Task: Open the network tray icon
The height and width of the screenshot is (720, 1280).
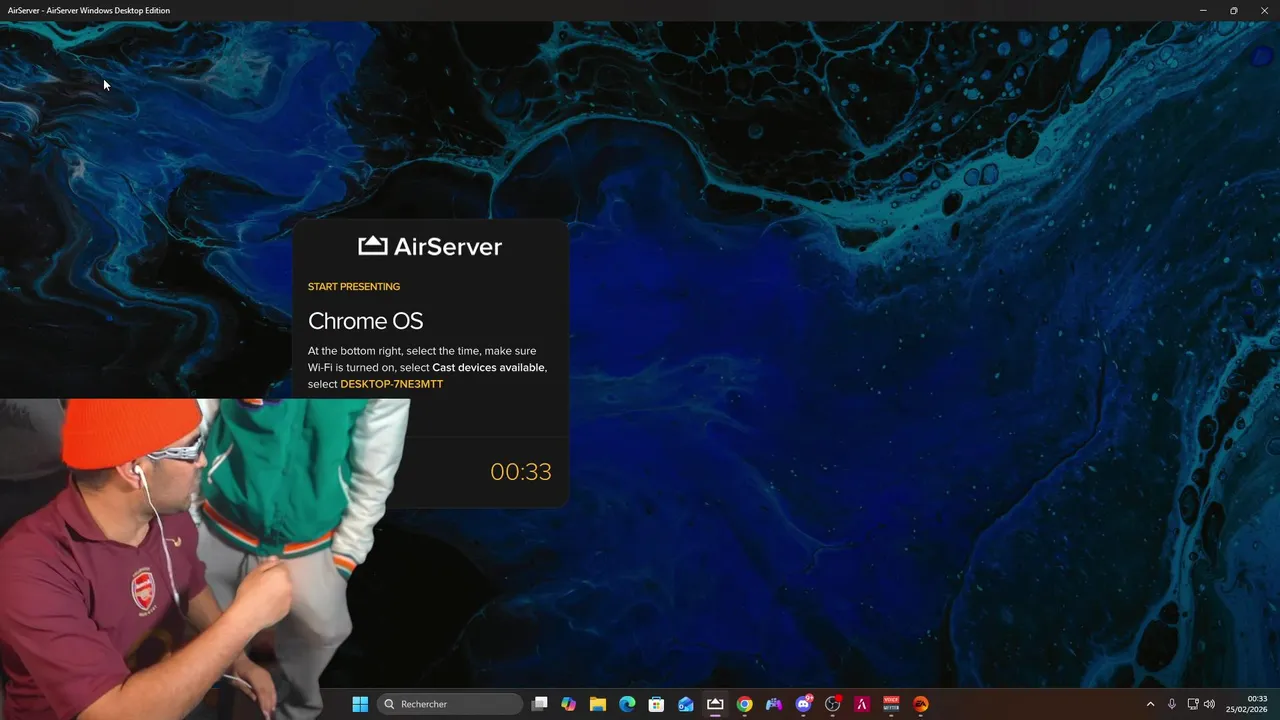Action: [x=1193, y=704]
